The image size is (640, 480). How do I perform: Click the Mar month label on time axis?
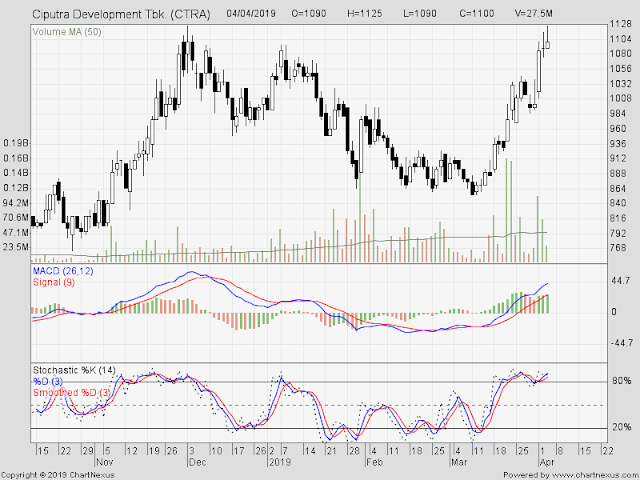click(459, 462)
